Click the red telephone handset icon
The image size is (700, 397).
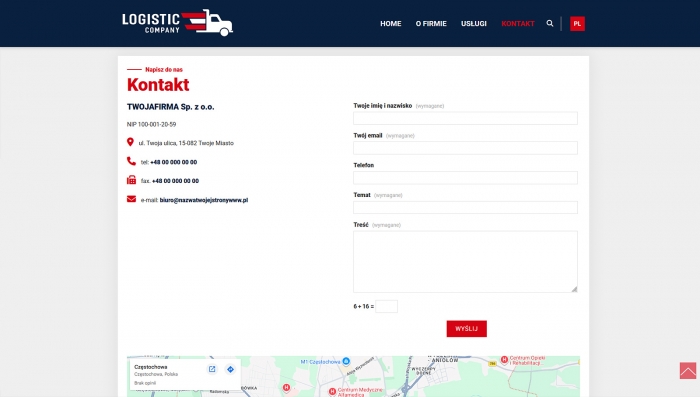click(x=131, y=161)
